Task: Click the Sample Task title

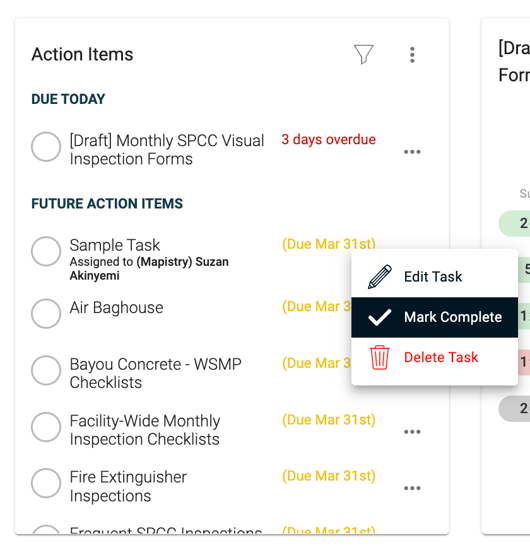Action: (x=115, y=245)
